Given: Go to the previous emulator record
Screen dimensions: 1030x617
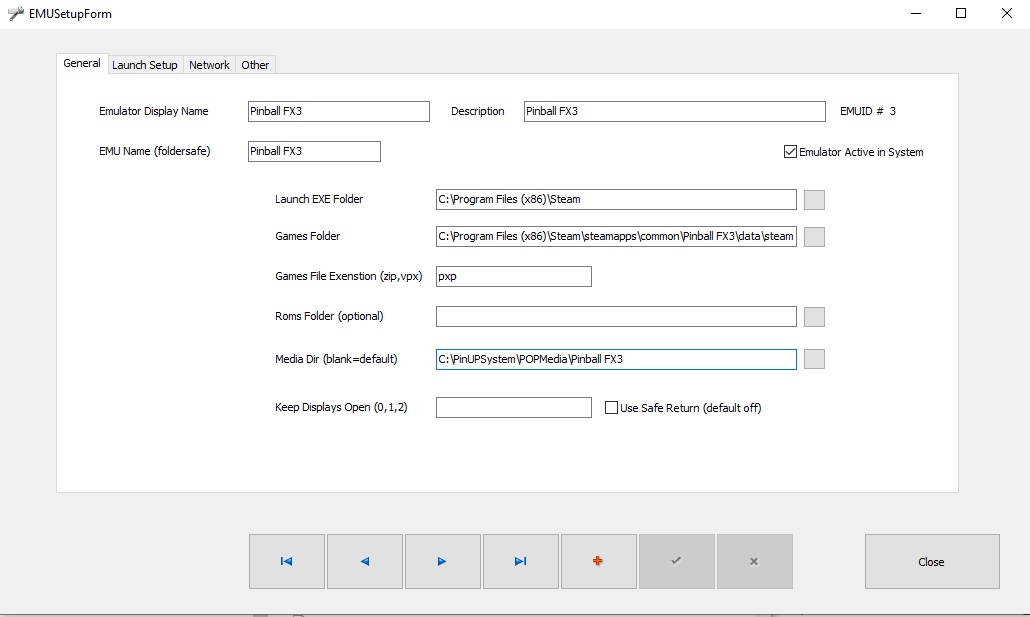Looking at the screenshot, I should click(365, 562).
